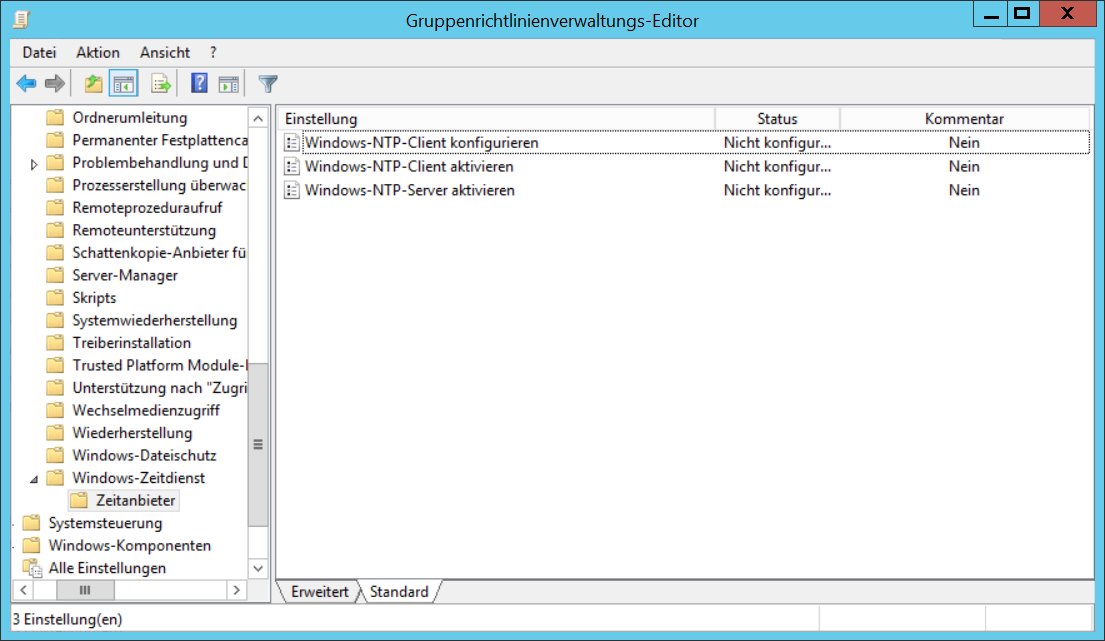Open the Ansicht menu
Image resolution: width=1105 pixels, height=641 pixels.
coord(164,52)
